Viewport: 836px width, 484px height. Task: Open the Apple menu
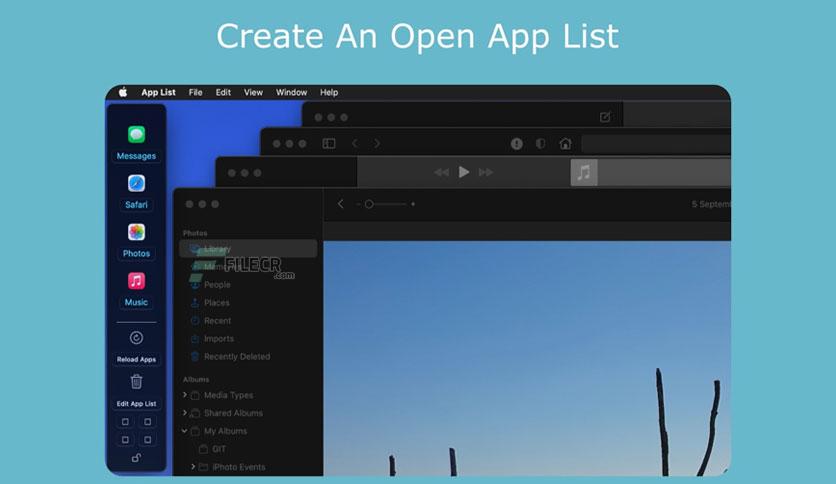click(123, 92)
